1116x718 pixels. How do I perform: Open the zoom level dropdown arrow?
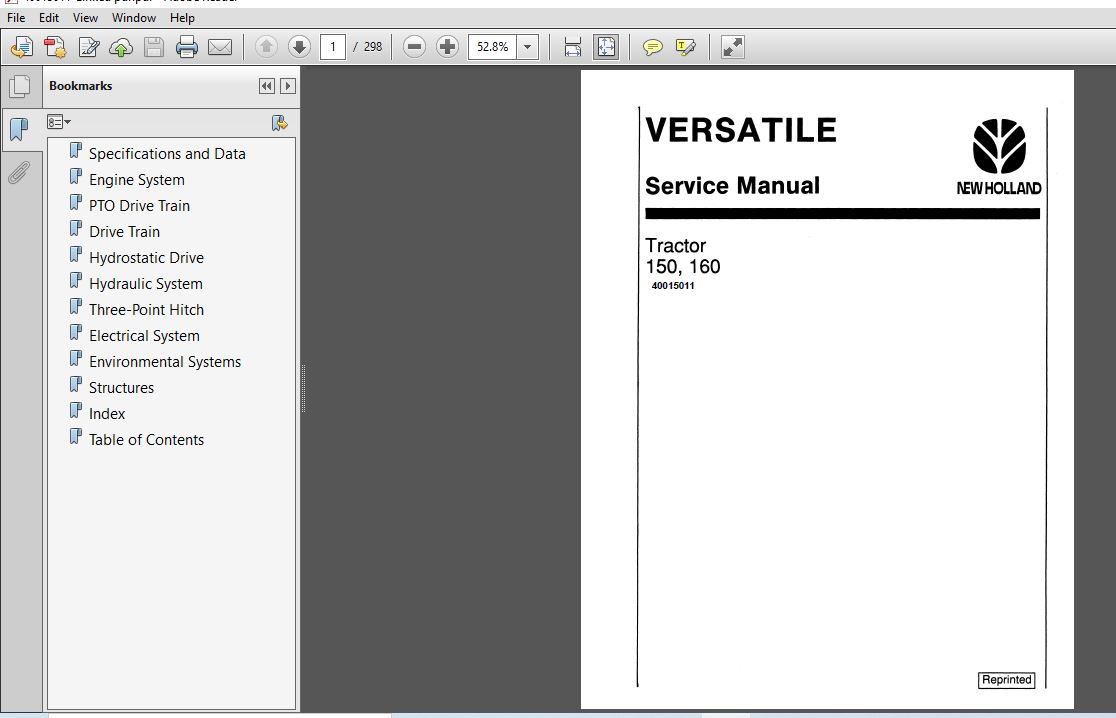527,47
